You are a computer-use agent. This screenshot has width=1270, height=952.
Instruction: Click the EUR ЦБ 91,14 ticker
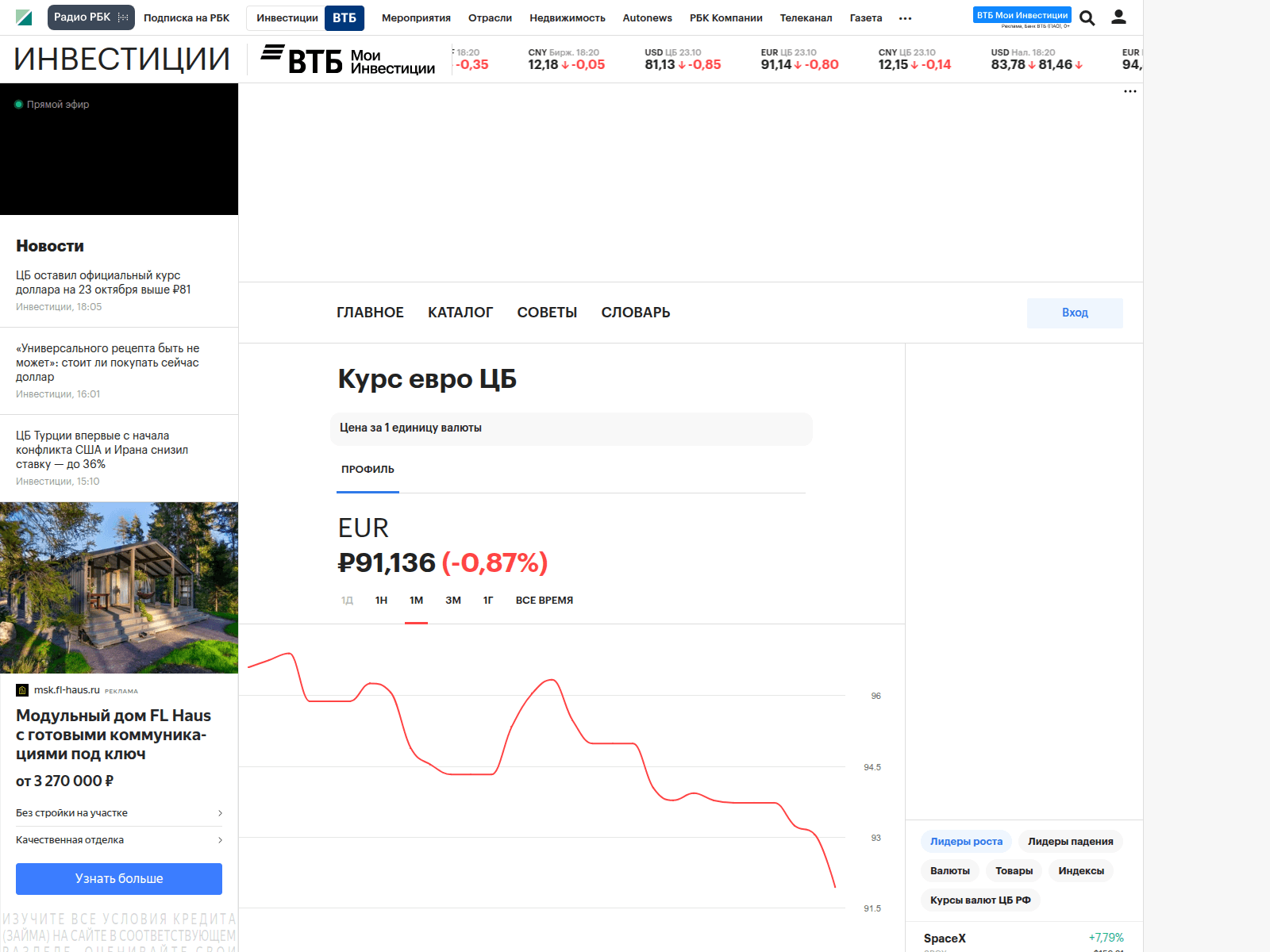[x=799, y=59]
